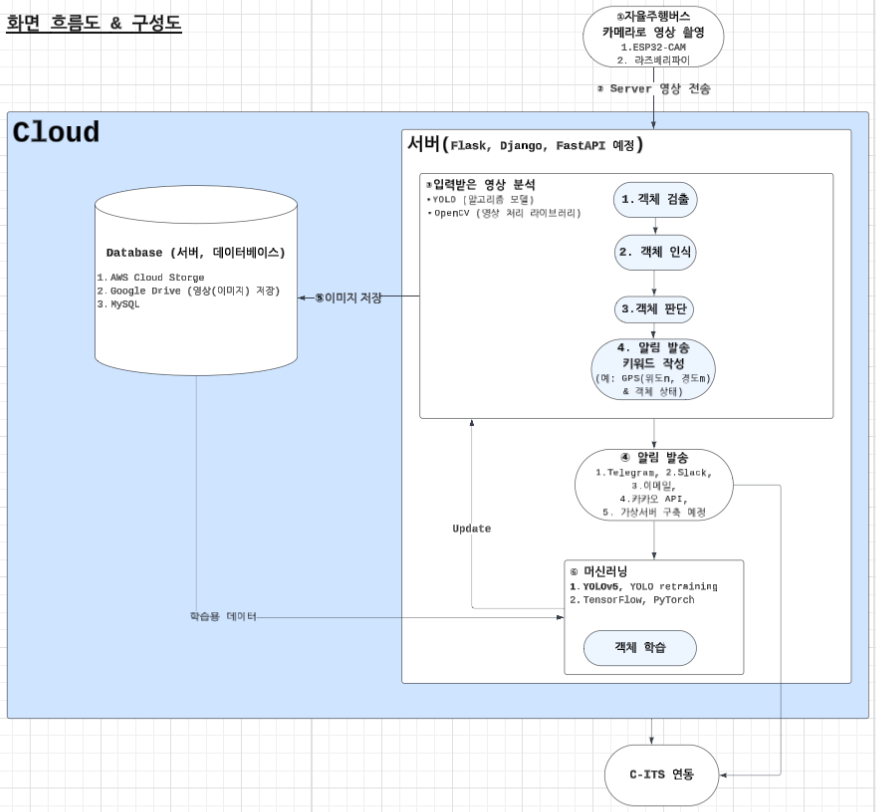The image size is (876, 812).
Task: Click the '화면 흐름도 & 구성도' title text
Action: [x=94, y=23]
